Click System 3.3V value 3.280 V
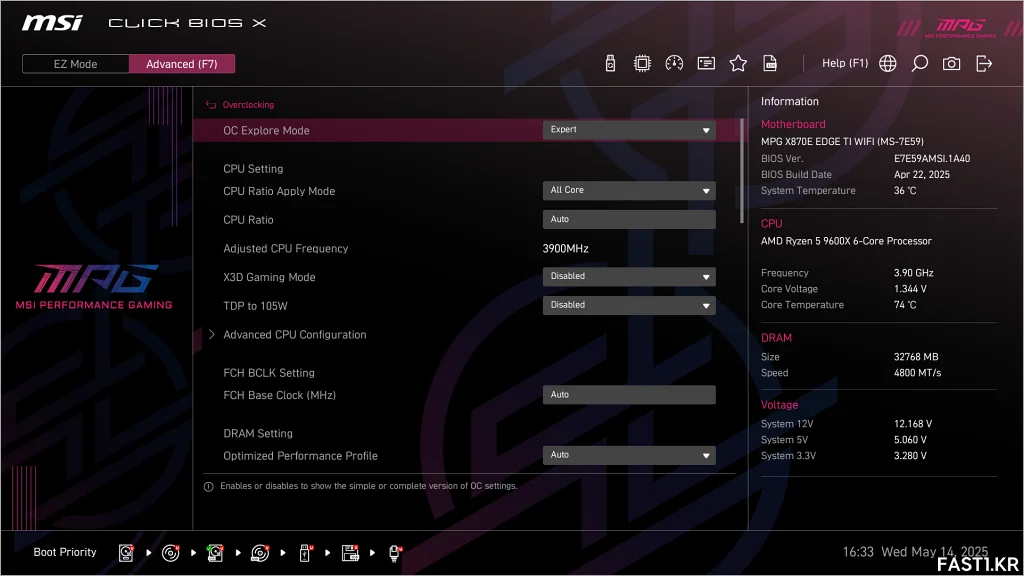 (x=910, y=456)
